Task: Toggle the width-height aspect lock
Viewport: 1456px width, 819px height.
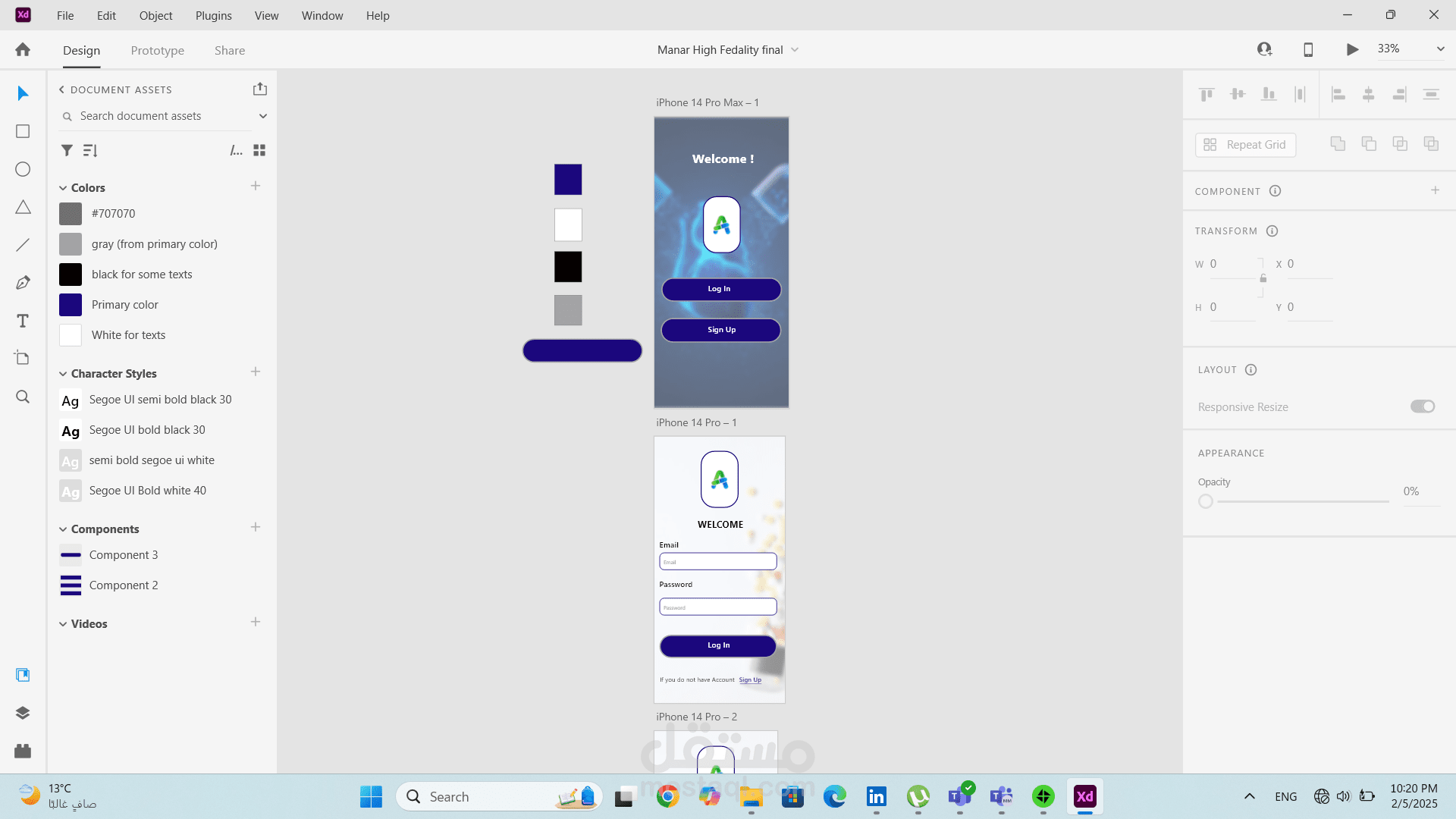Action: (x=1263, y=278)
